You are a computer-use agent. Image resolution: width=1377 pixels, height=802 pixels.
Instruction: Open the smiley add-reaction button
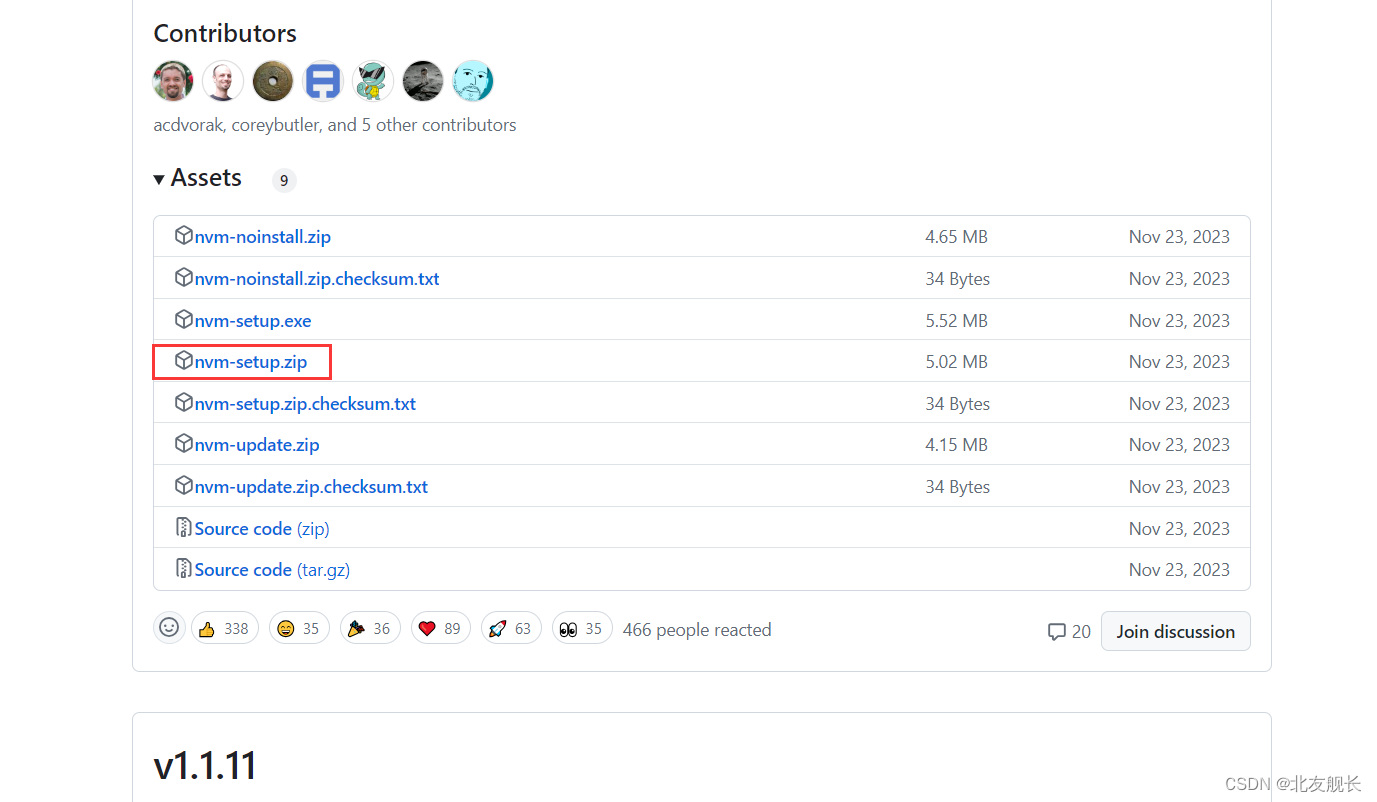click(x=169, y=628)
